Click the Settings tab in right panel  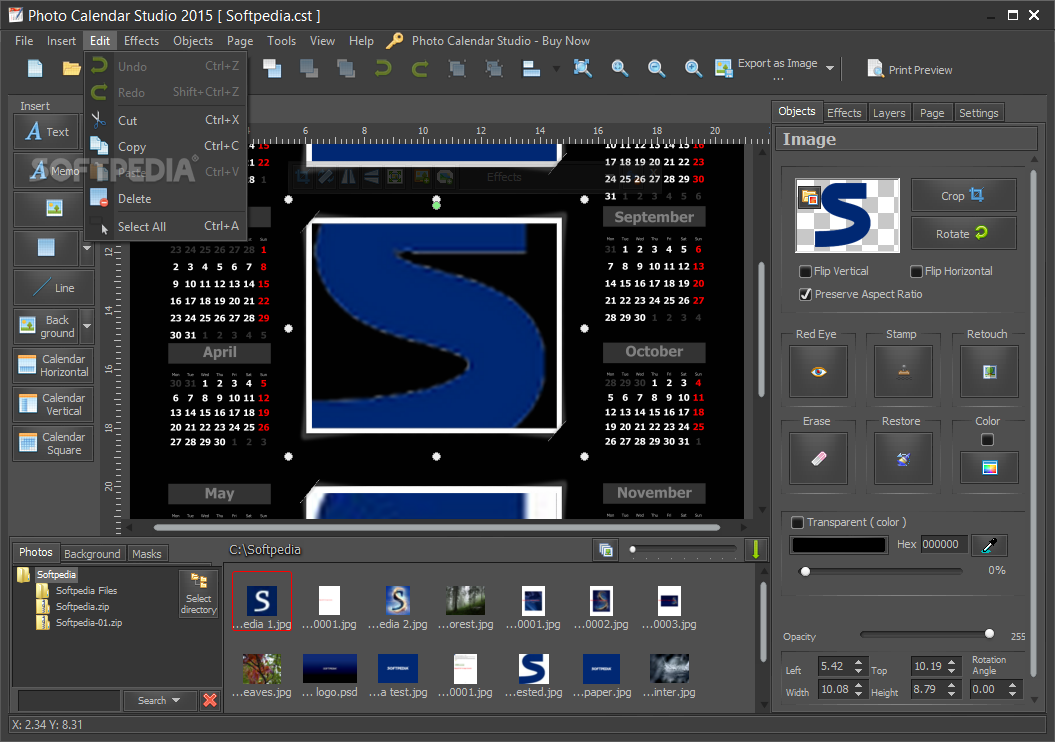pos(978,113)
